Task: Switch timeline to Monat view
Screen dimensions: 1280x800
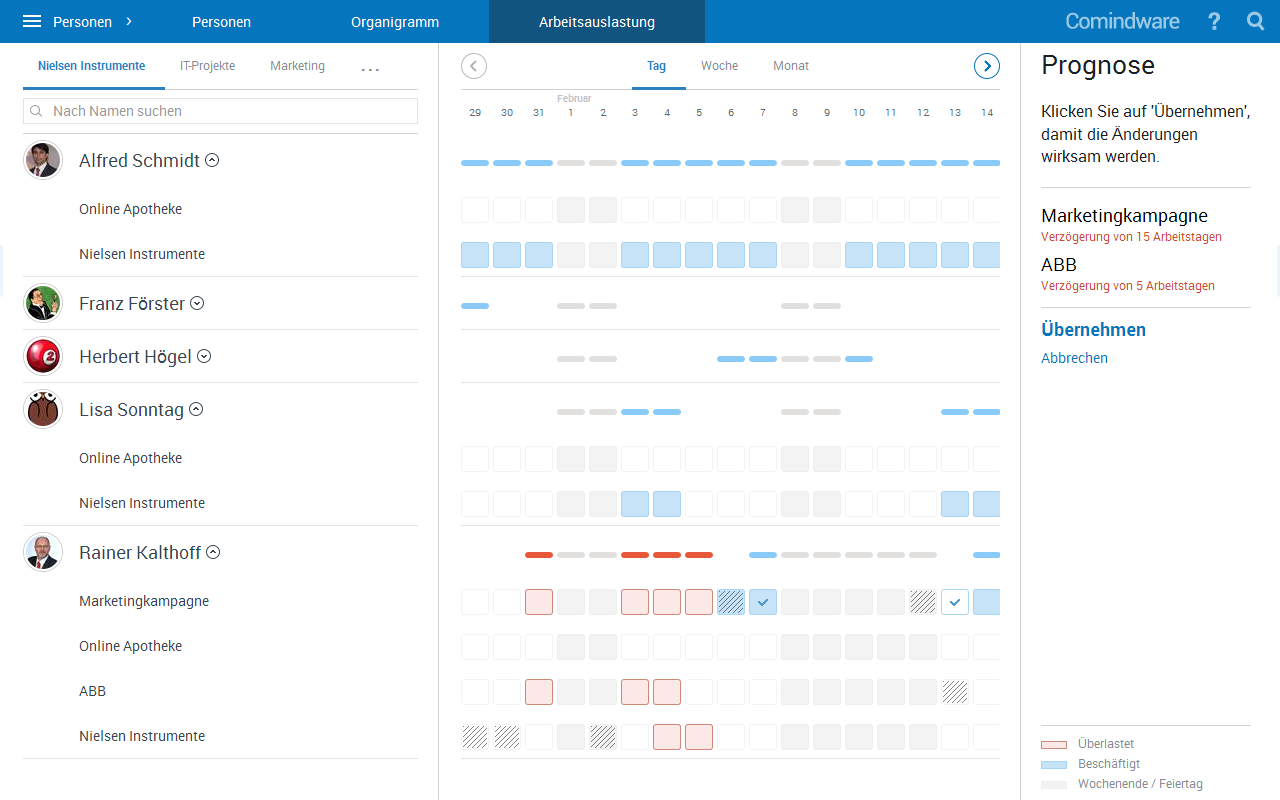Action: [x=791, y=66]
